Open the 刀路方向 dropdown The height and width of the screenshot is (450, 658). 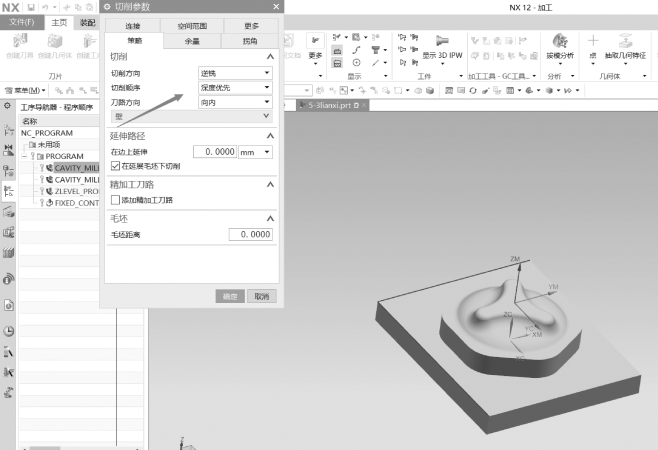pos(235,100)
